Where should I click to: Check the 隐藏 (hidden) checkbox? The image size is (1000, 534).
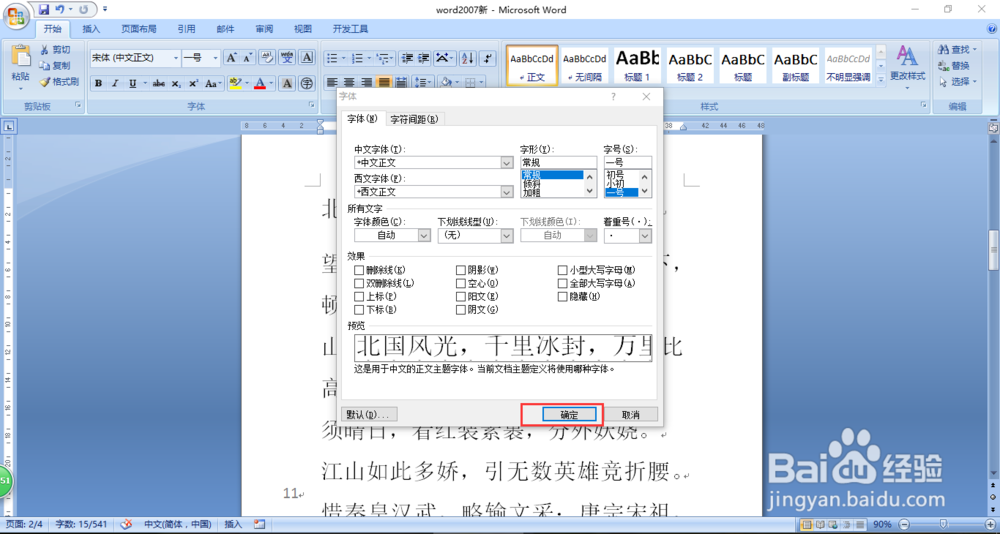click(x=562, y=297)
